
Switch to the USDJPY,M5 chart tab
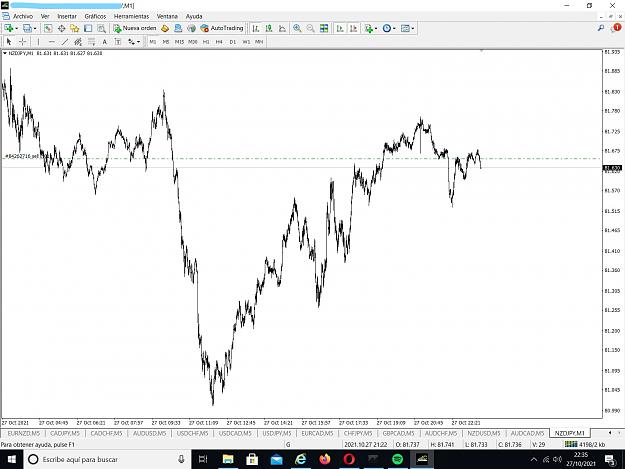point(277,433)
